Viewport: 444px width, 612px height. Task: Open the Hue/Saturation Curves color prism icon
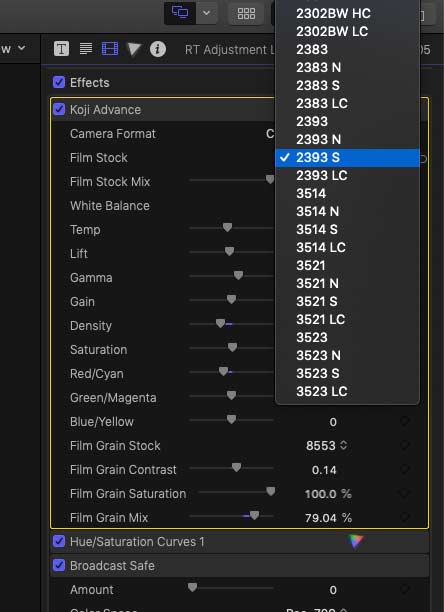click(x=355, y=541)
